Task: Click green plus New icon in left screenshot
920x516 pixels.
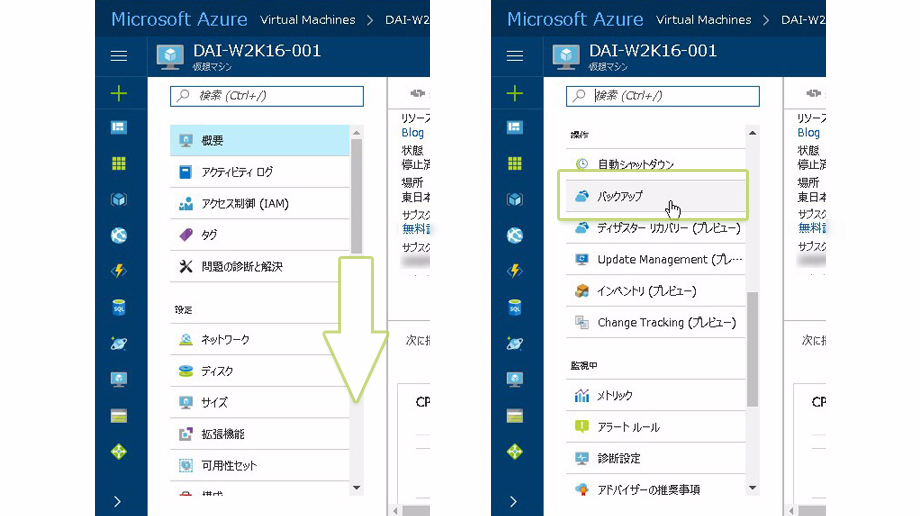Action: pos(119,93)
